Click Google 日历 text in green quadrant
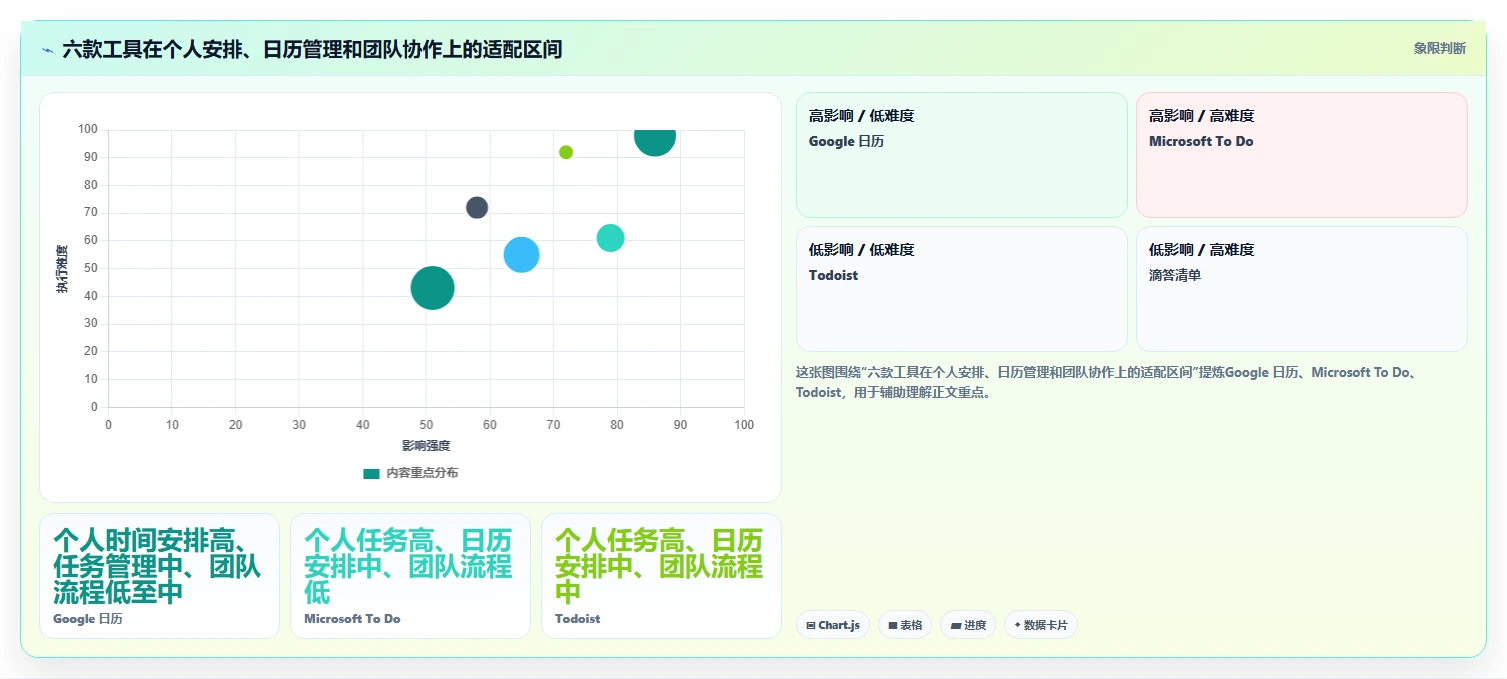This screenshot has width=1507, height=679. pyautogui.click(x=846, y=141)
